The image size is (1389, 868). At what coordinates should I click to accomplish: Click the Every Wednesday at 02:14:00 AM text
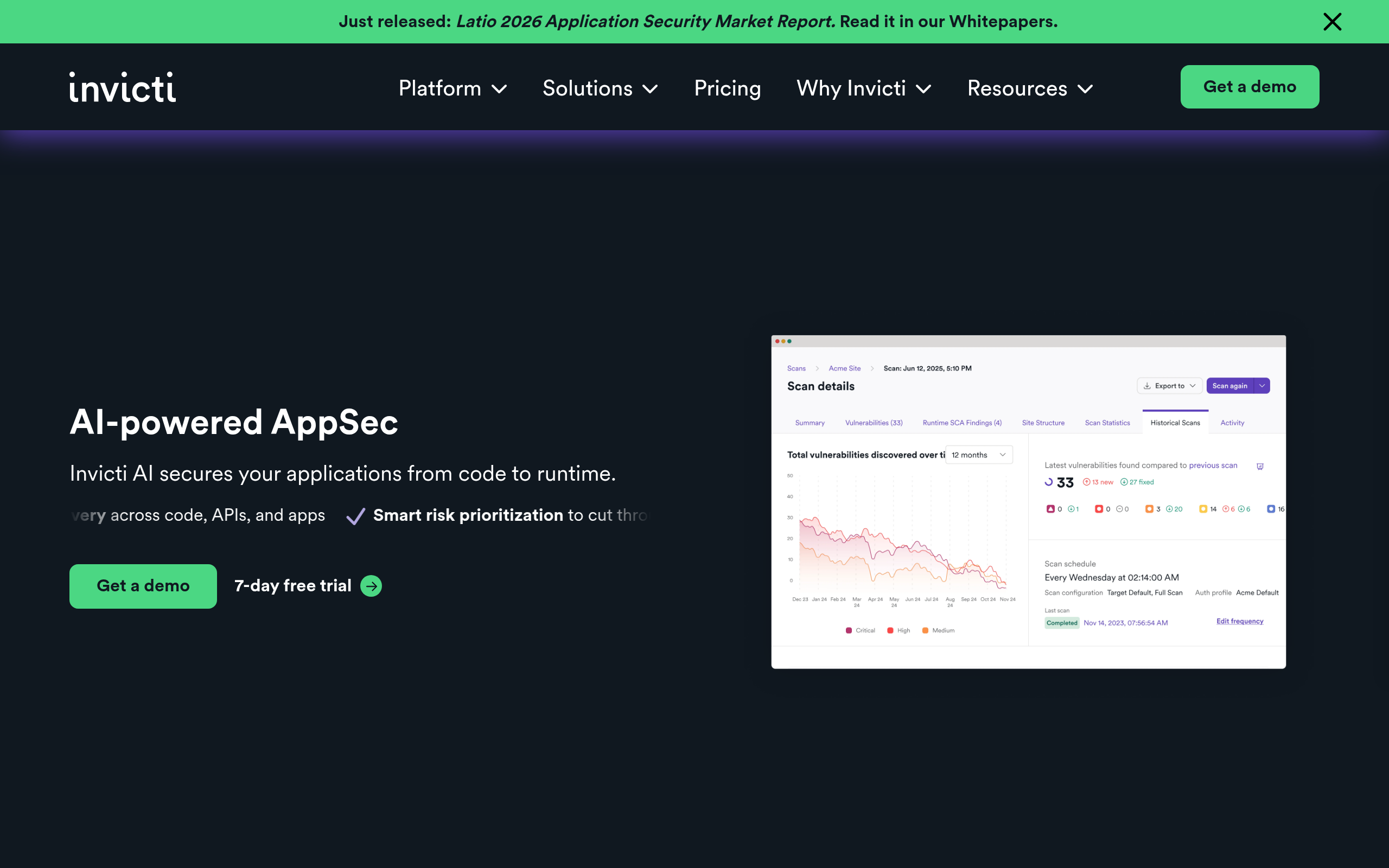(x=1112, y=578)
